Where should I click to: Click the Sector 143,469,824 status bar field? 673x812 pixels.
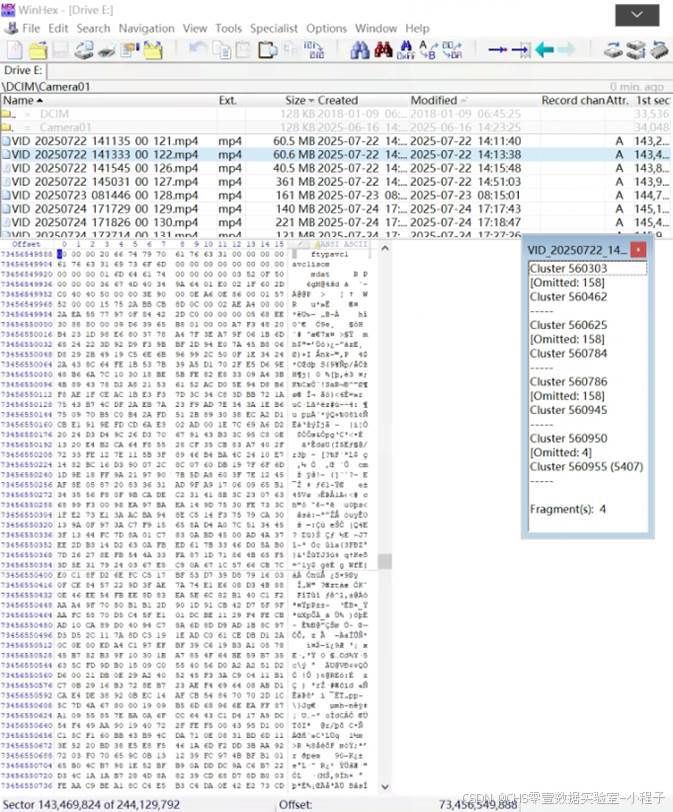tap(91, 804)
